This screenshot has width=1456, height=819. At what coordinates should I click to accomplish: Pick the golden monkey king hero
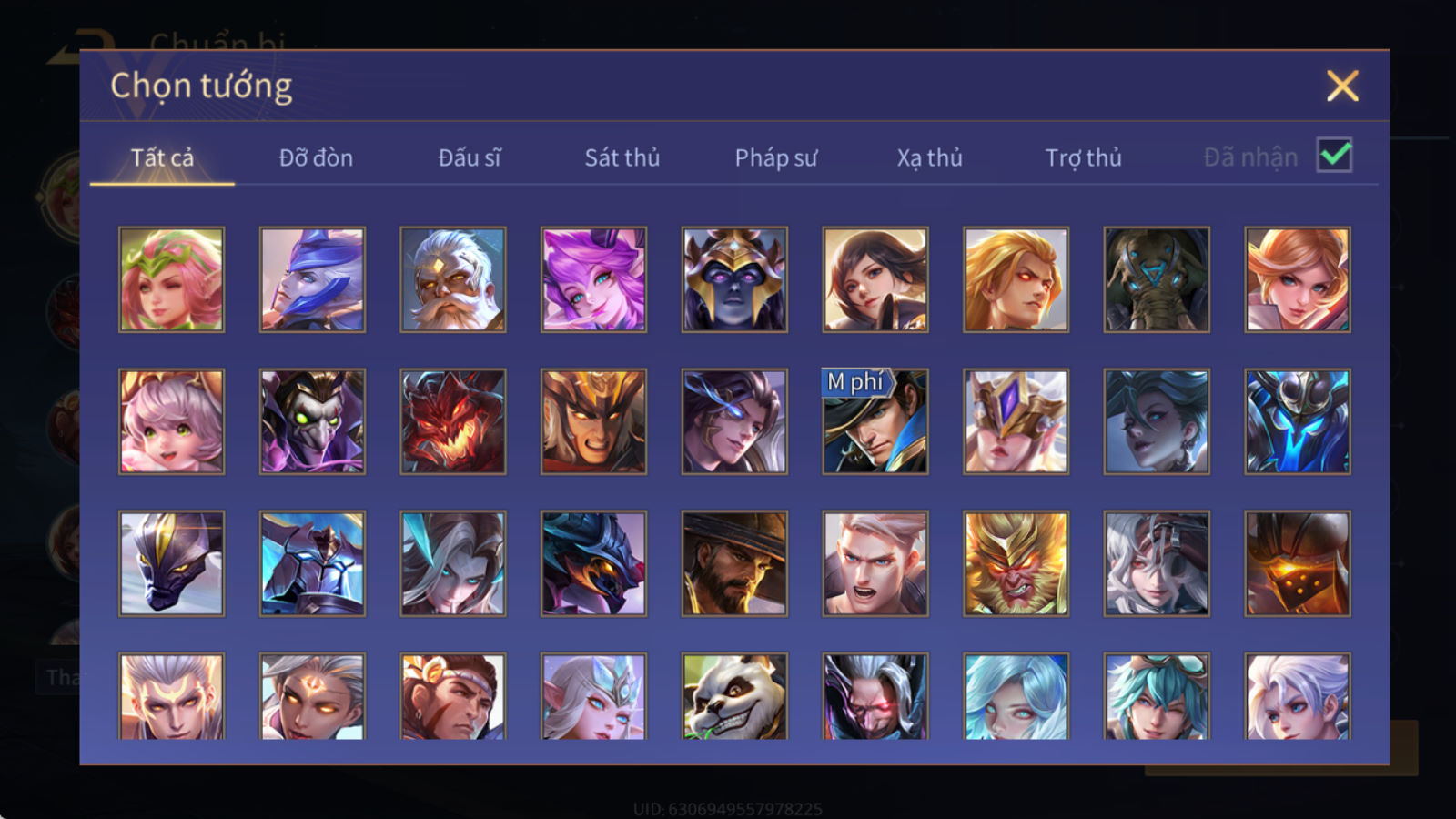click(x=1016, y=563)
